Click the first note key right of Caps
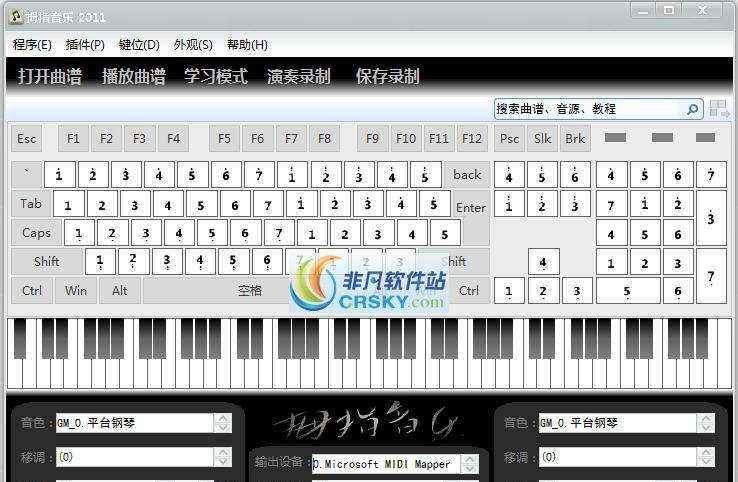 click(x=79, y=233)
